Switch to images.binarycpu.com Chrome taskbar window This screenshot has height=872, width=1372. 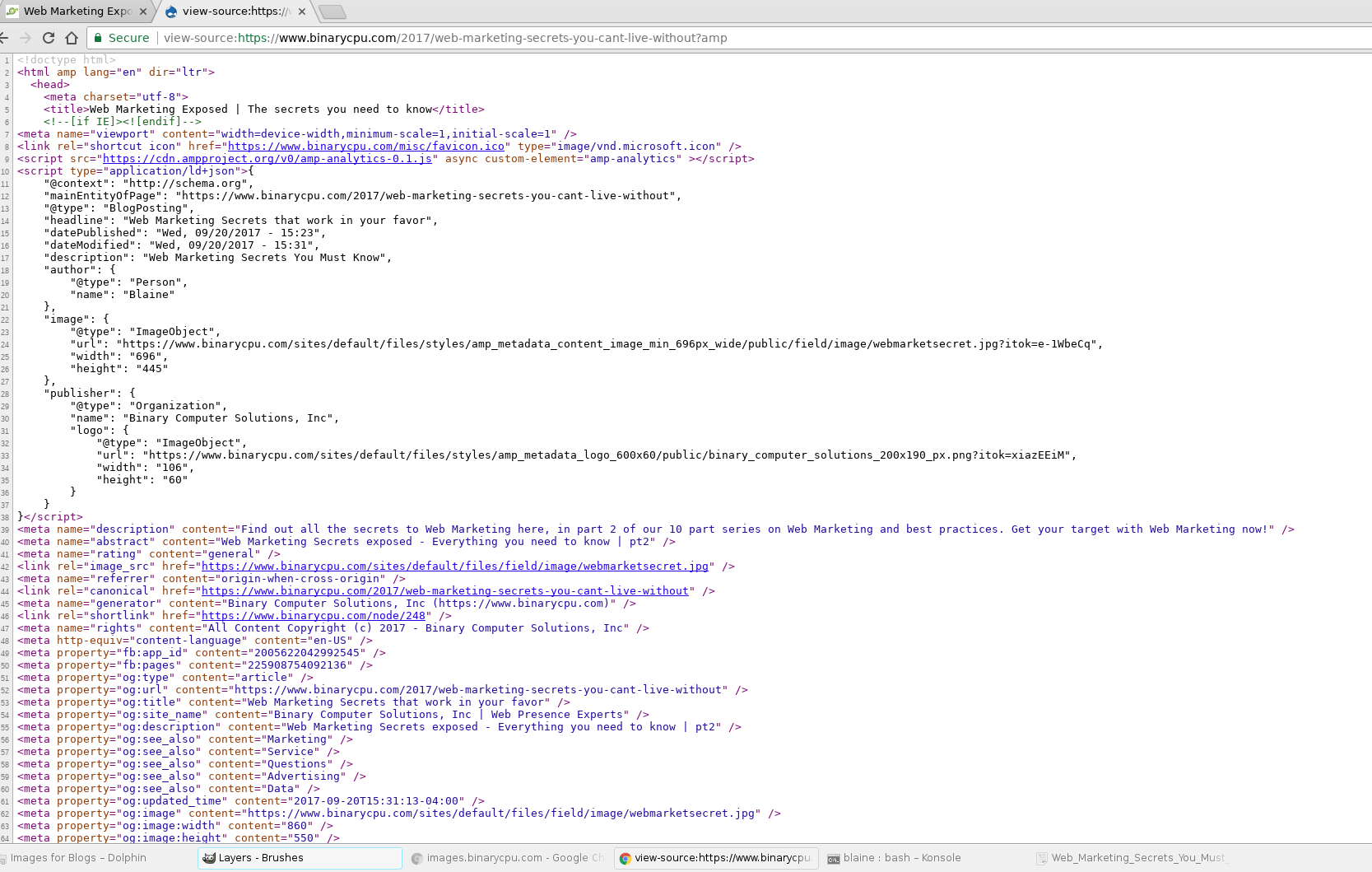click(x=508, y=858)
